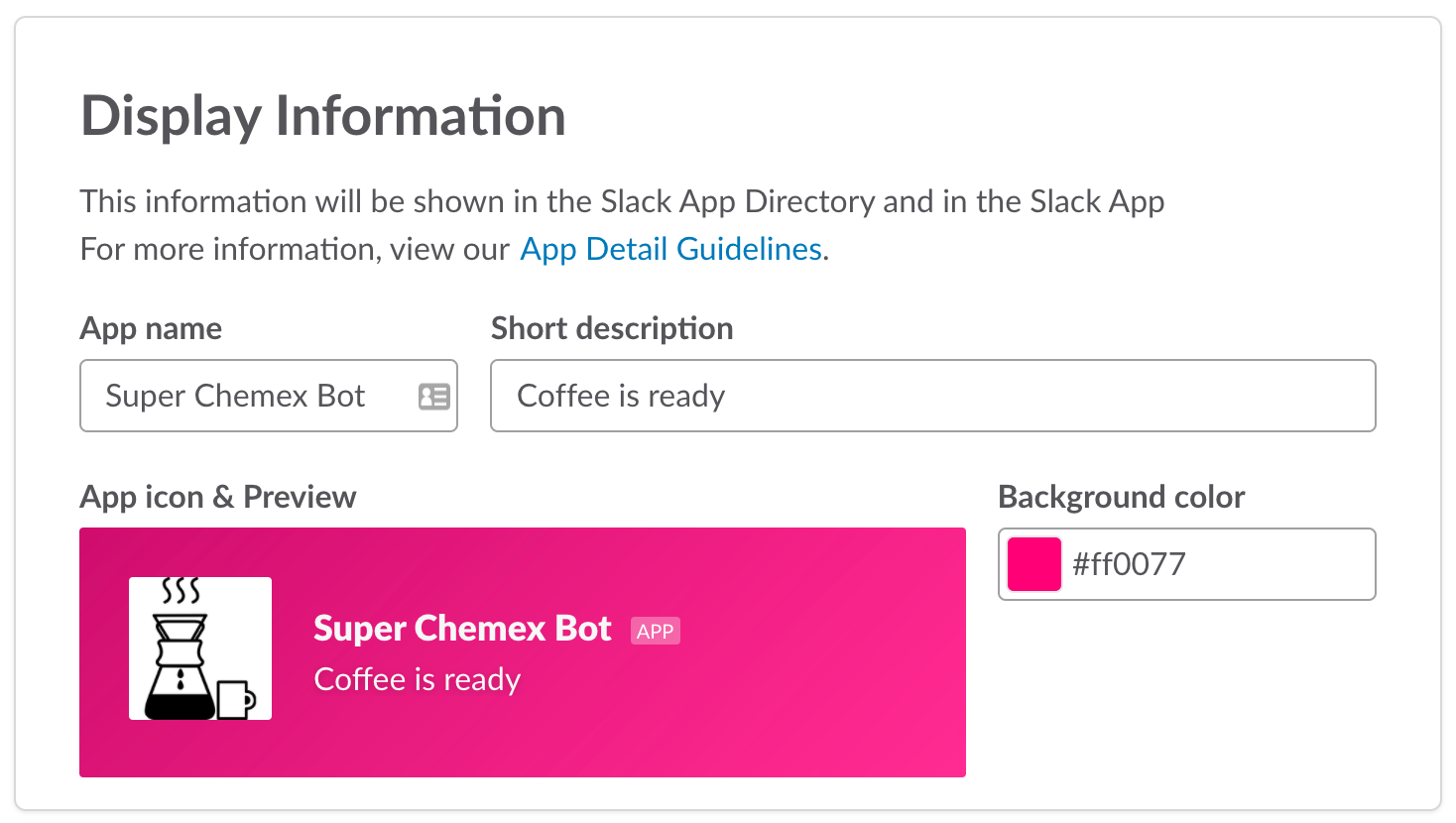Click the App icon & Preview label
The width and height of the screenshot is (1456, 823).
tap(218, 497)
